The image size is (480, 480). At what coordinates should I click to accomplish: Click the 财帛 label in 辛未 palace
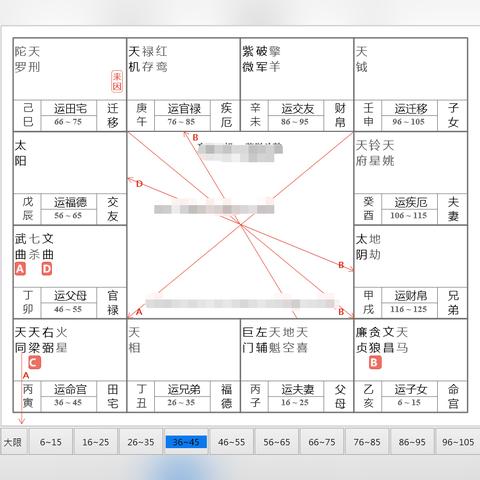click(x=340, y=115)
